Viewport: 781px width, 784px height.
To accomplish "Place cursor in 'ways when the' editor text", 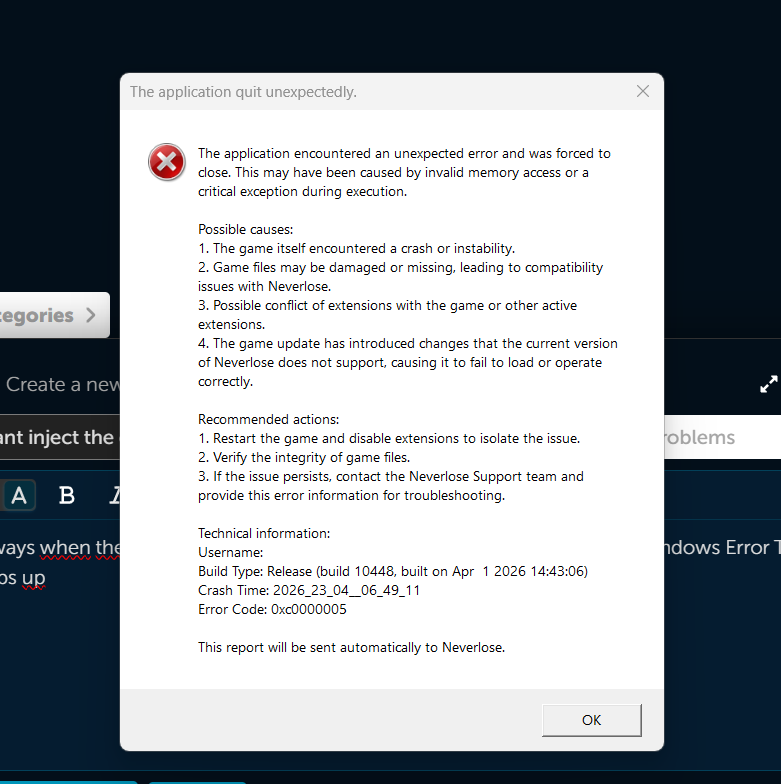I will [60, 548].
